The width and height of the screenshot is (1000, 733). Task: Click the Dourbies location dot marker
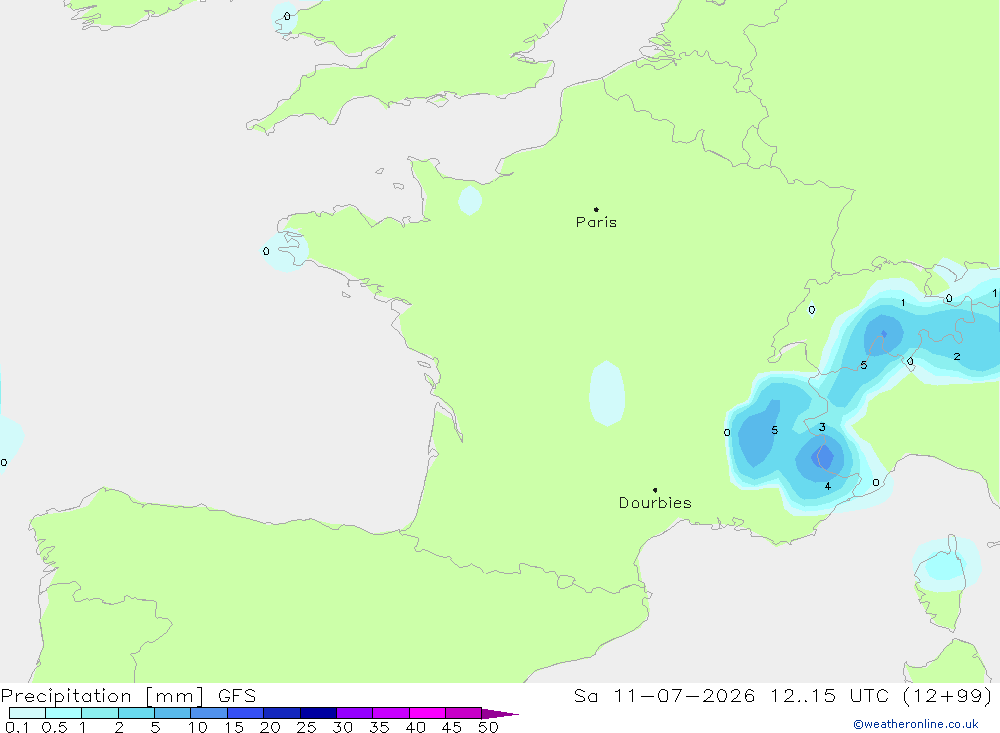655,490
